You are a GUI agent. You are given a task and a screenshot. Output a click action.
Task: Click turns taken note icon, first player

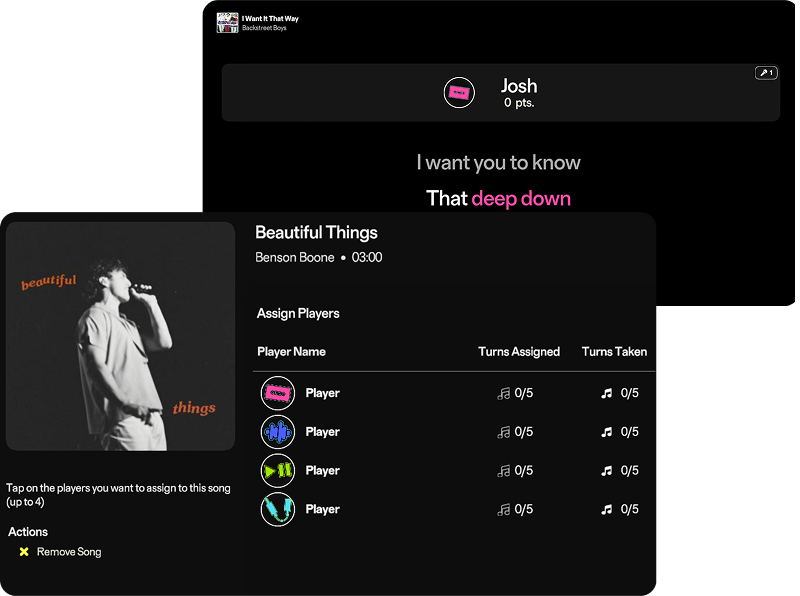click(606, 394)
